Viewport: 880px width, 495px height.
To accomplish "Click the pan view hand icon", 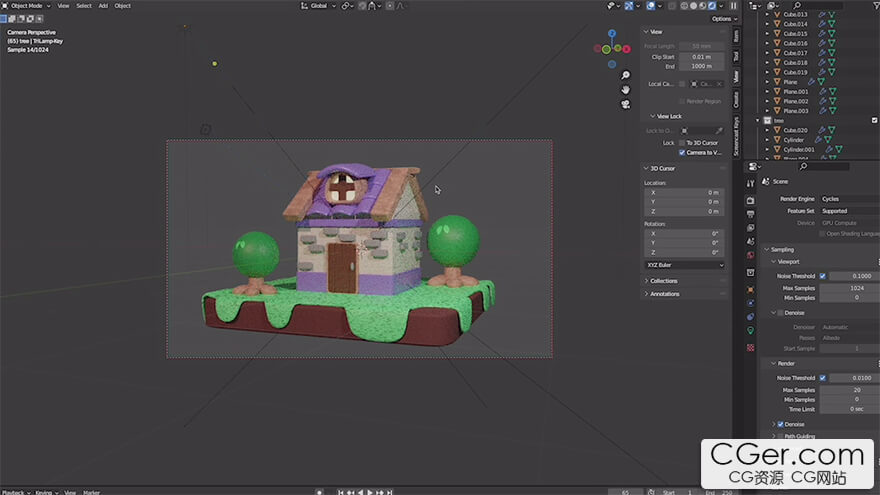I will point(625,90).
